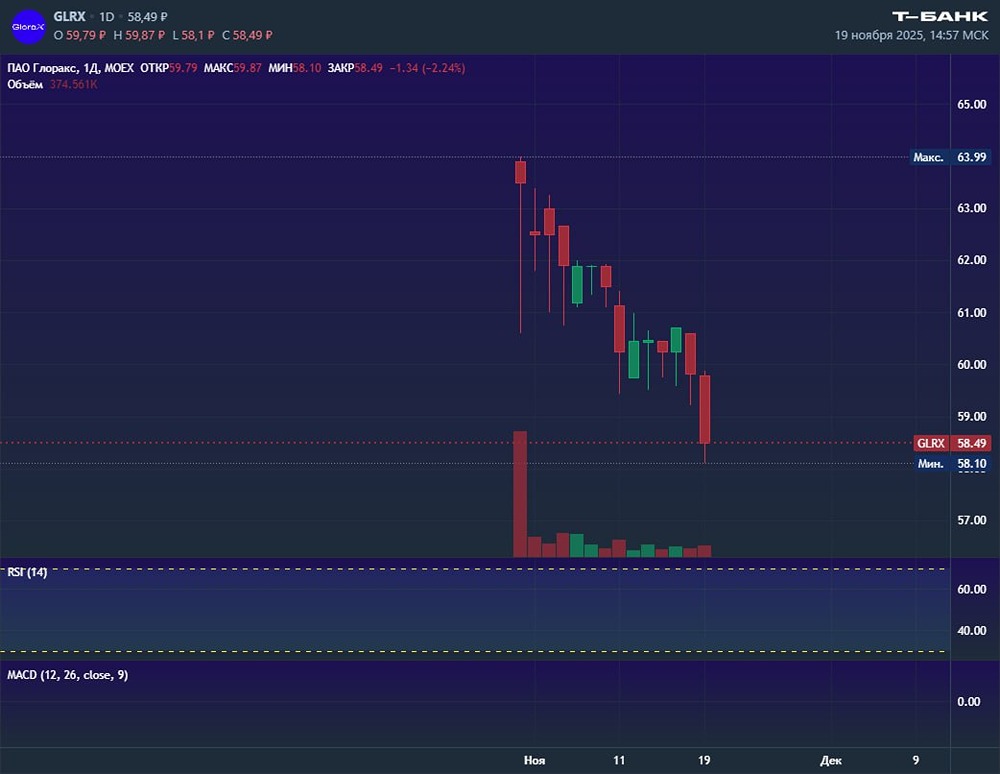Click the date 19 ноября 2025, 14:57 МСК

click(x=911, y=36)
